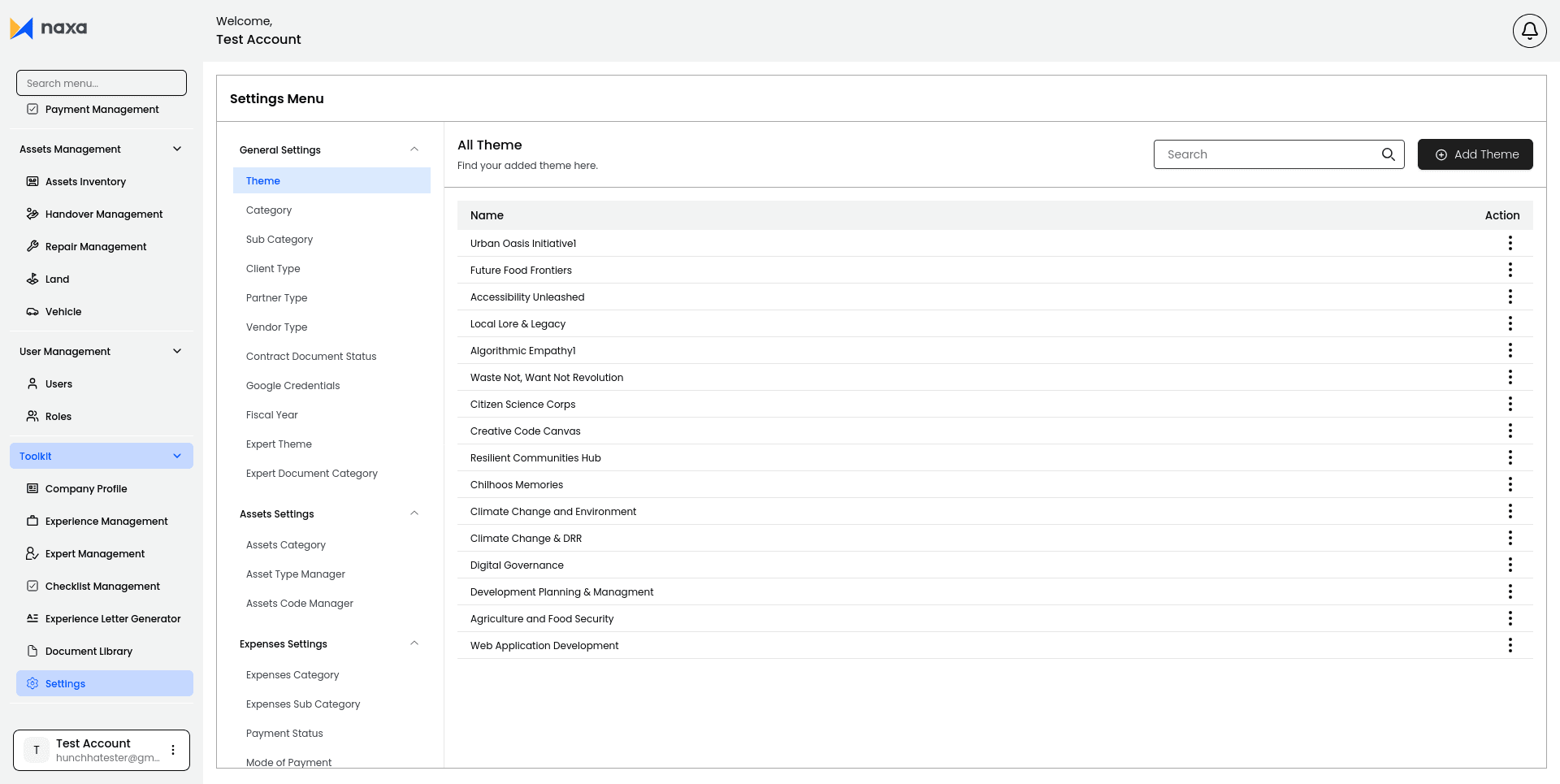Screen dimensions: 1560x784
Task: Click the naxa logo
Action: [x=49, y=28]
